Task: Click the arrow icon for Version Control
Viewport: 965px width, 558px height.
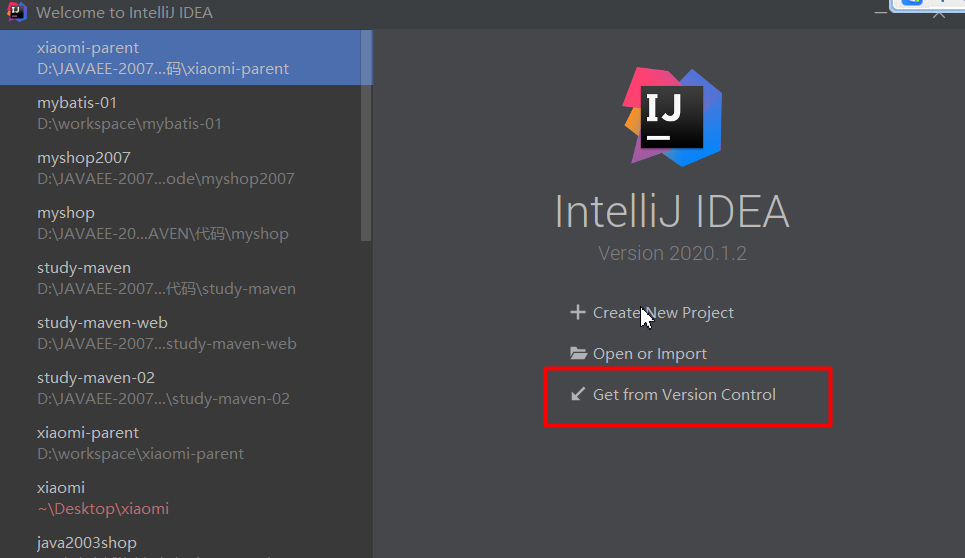Action: [578, 395]
